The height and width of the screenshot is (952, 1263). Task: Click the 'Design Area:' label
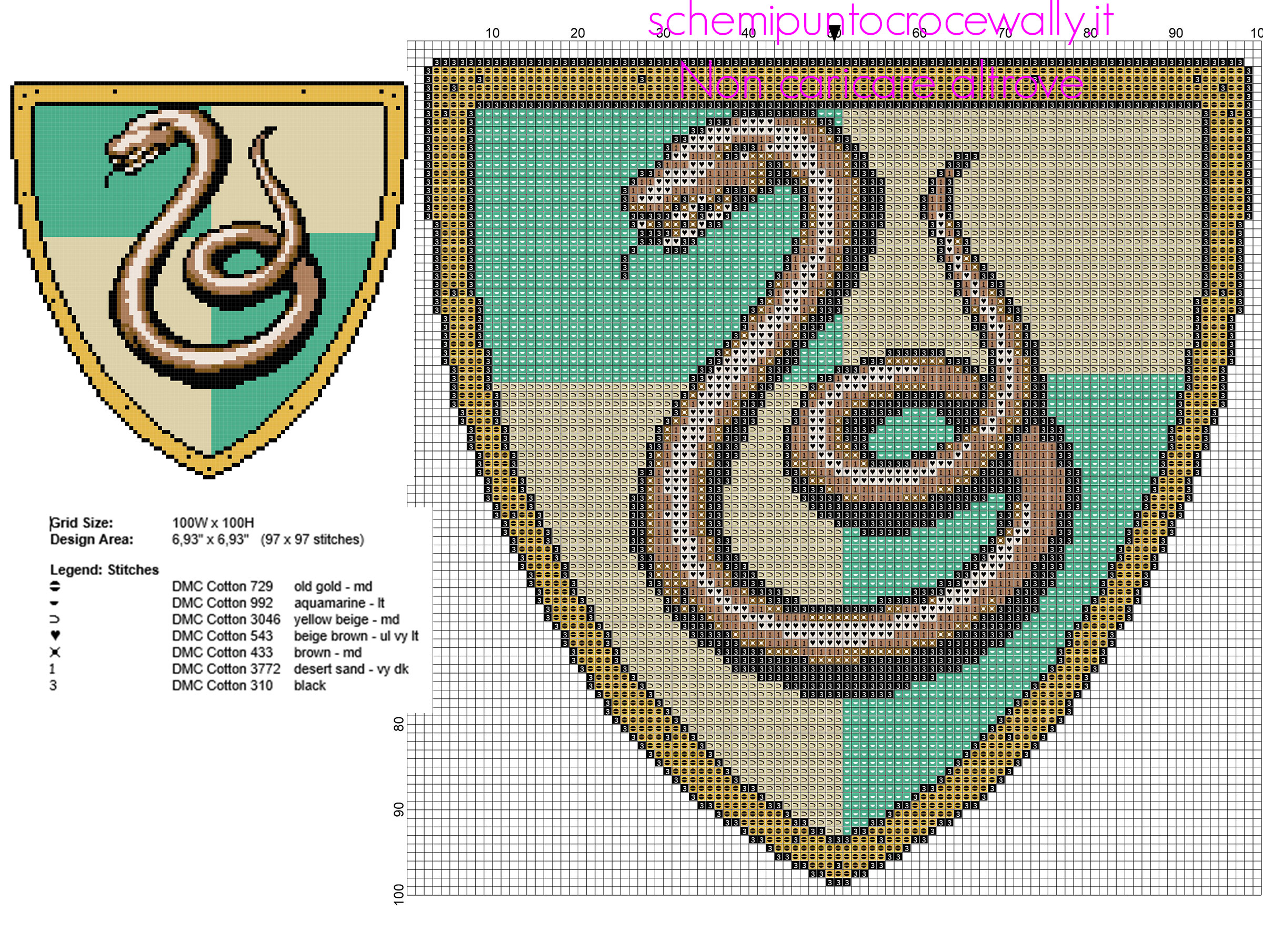pyautogui.click(x=92, y=539)
